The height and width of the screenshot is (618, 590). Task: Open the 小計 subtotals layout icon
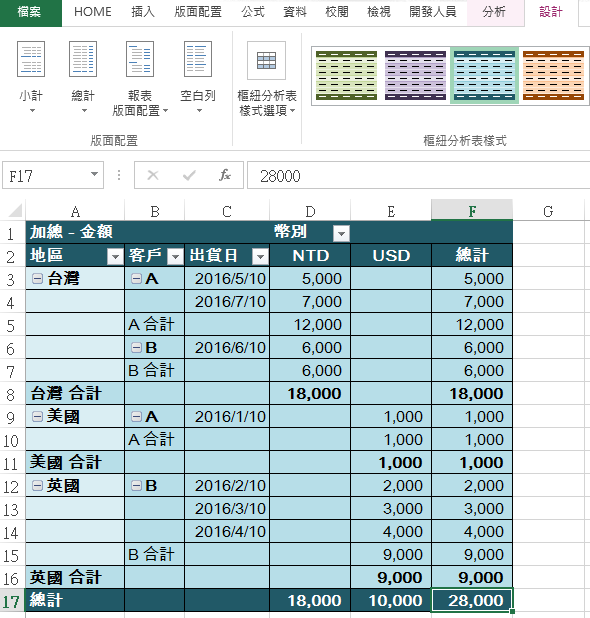point(31,59)
